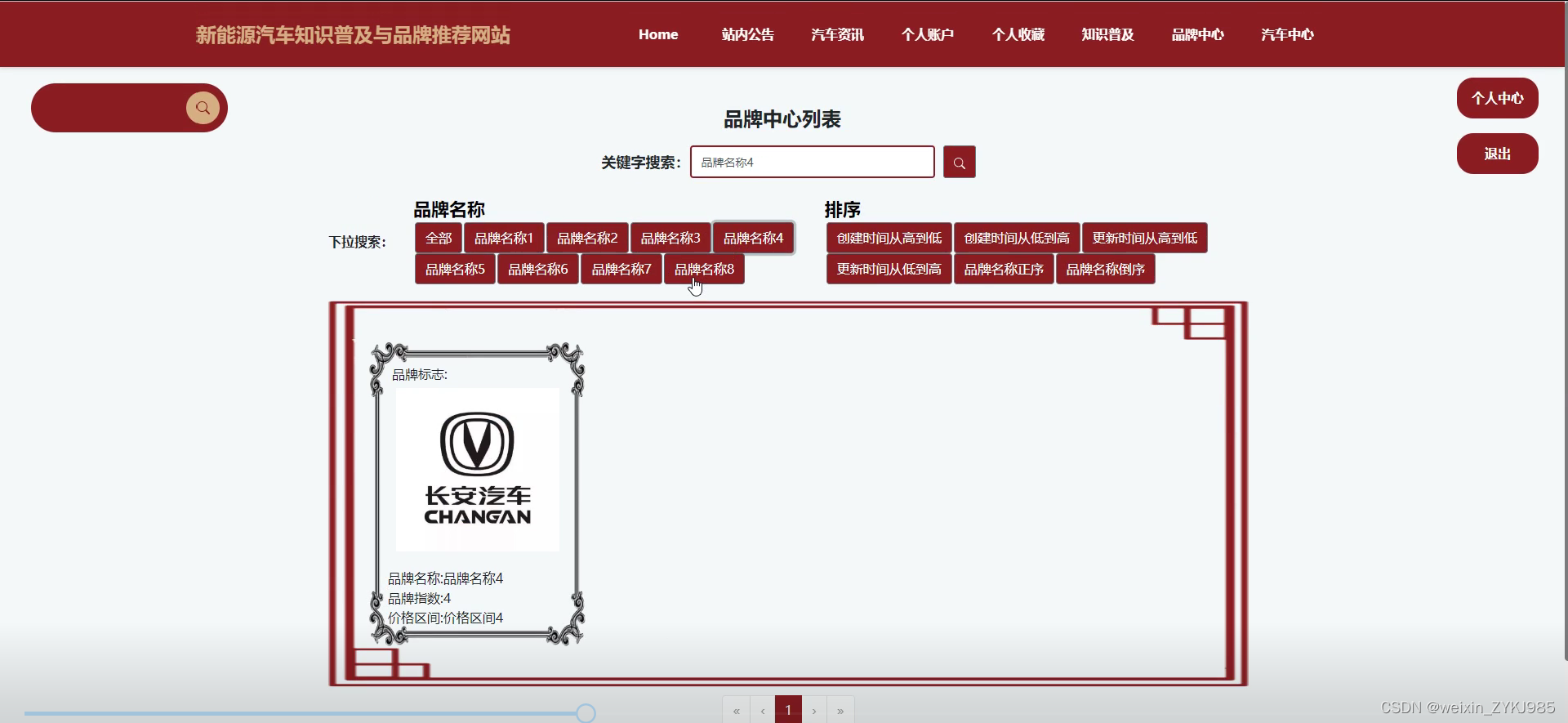Screen dimensions: 1568x723
Task: Sort by 品牌名称倒序
Action: (x=1106, y=269)
